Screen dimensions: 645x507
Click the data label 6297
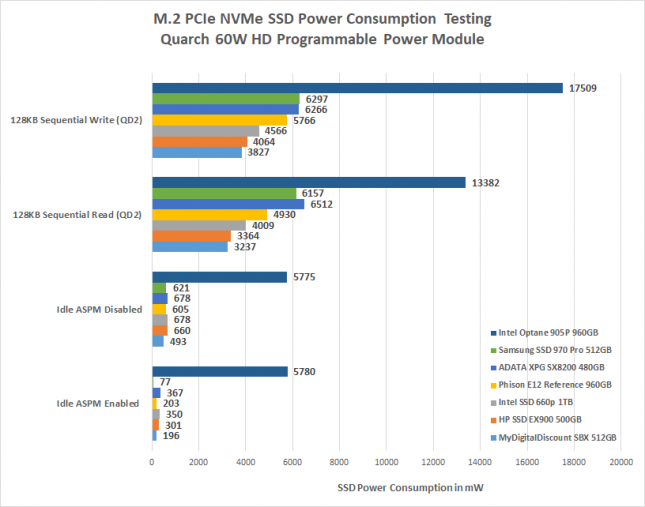point(316,99)
